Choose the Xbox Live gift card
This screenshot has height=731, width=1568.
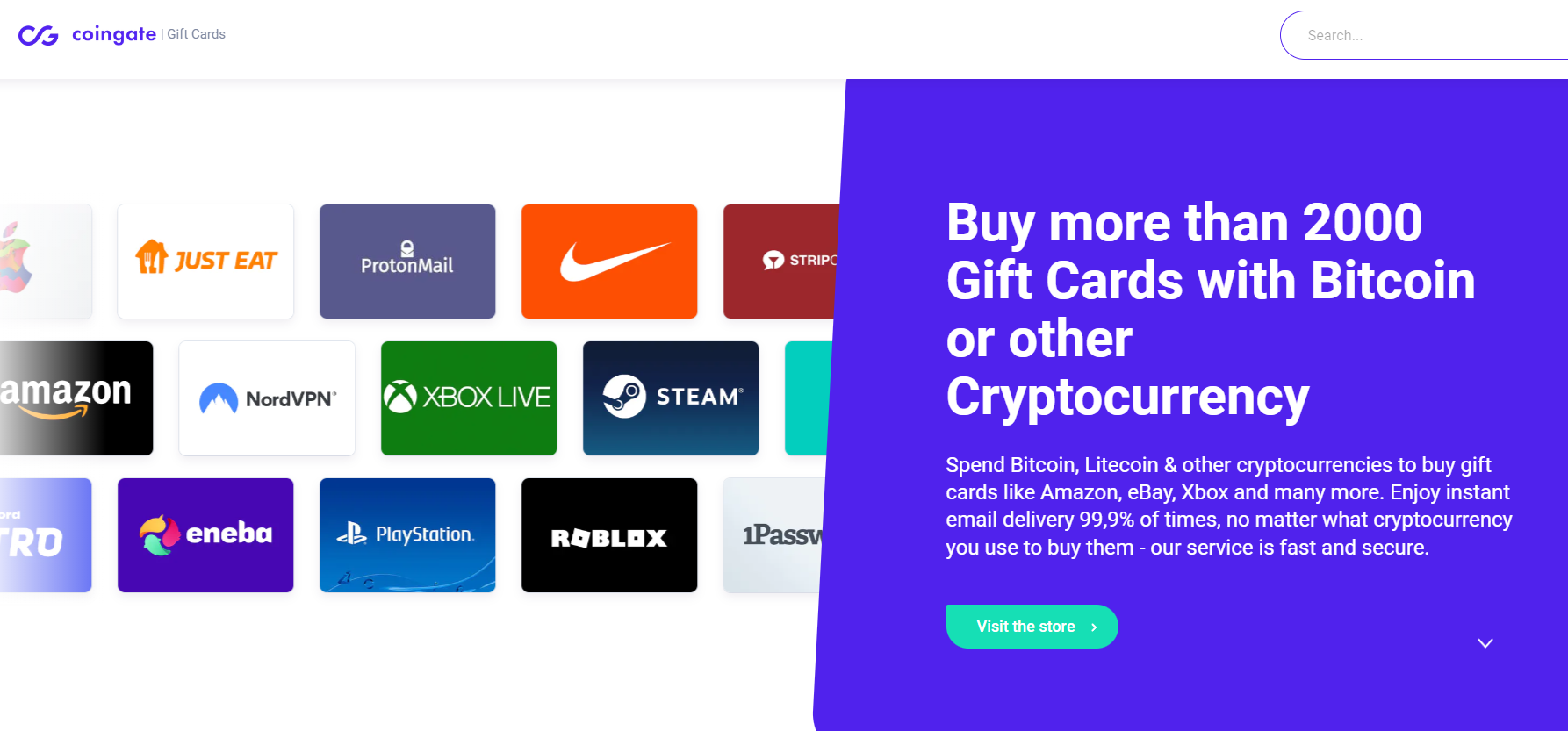pyautogui.click(x=469, y=398)
